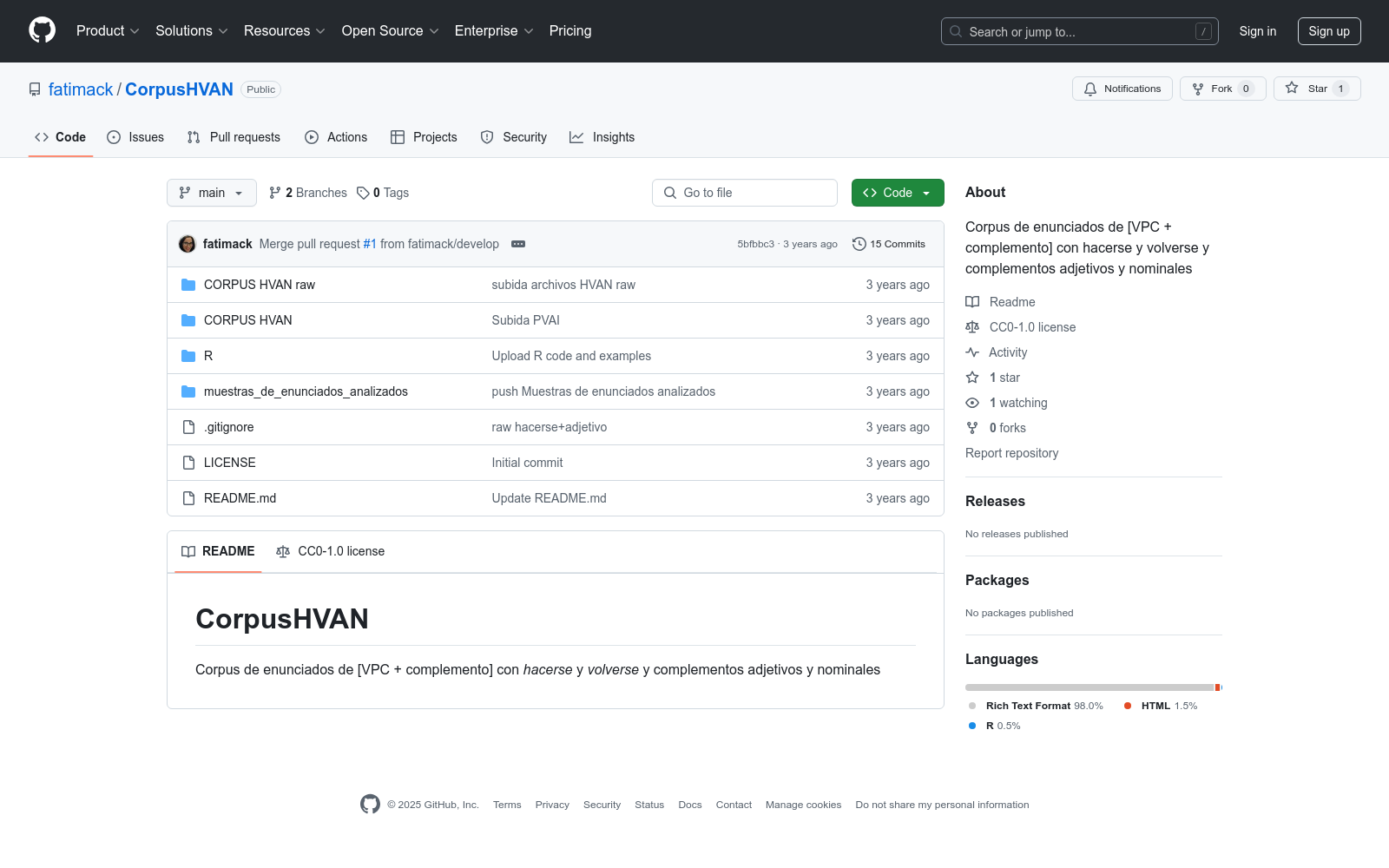Open the Security tab
Image resolution: width=1389 pixels, height=868 pixels.
514,137
